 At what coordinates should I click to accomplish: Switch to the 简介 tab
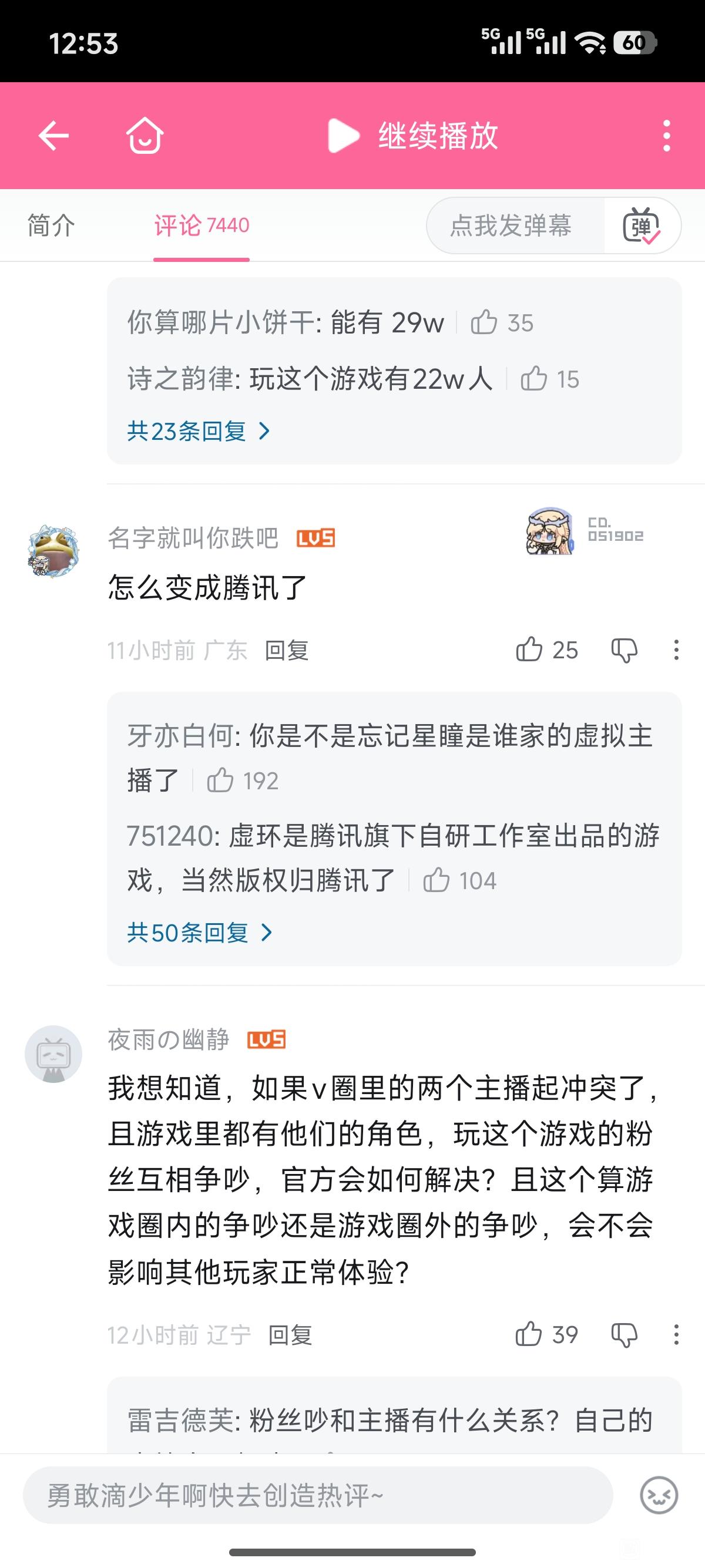point(51,226)
